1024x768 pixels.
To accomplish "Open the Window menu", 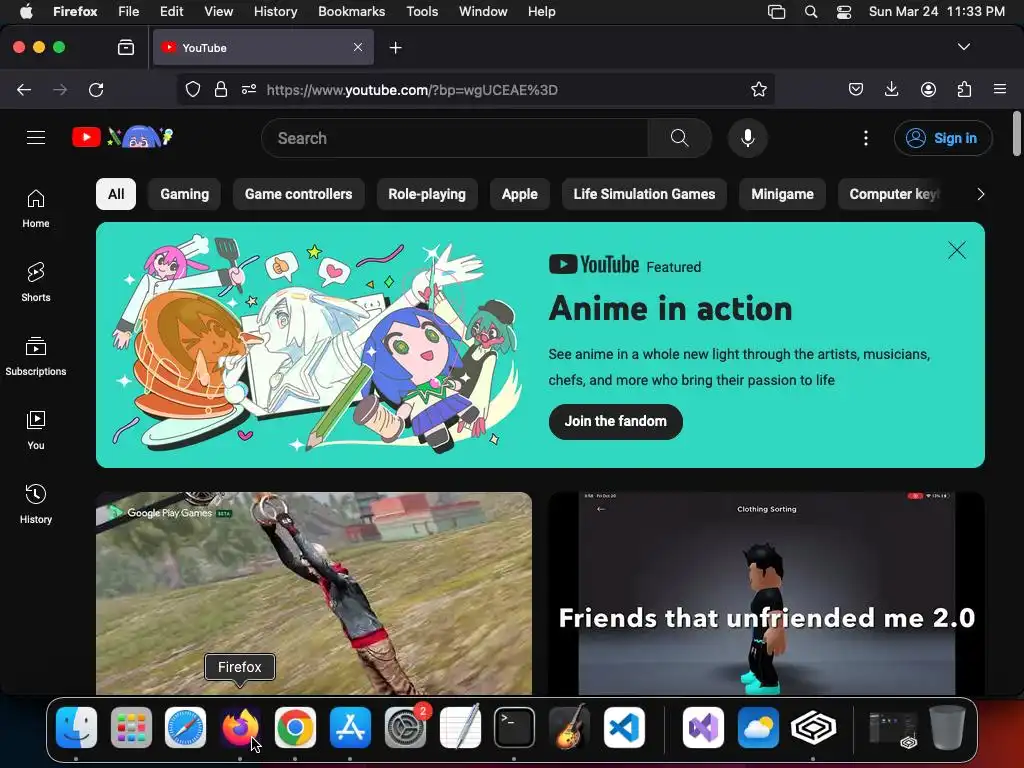I will click(483, 11).
